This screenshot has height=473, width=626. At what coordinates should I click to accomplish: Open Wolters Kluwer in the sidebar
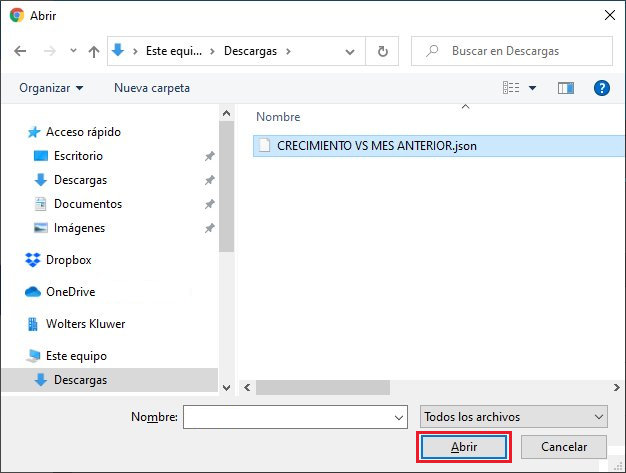(85, 324)
